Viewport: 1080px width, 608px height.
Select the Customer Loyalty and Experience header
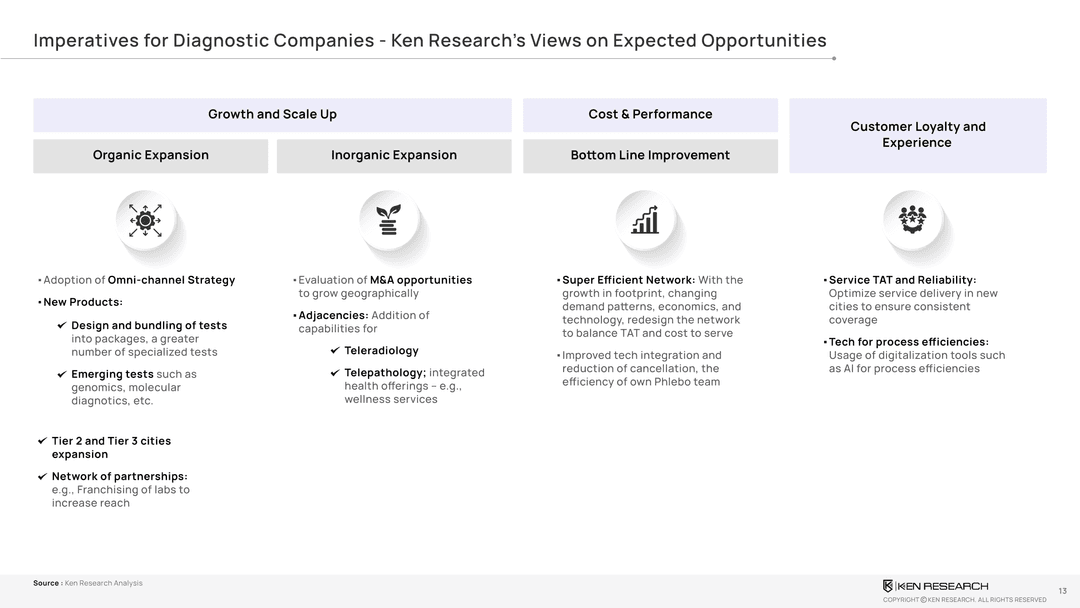click(918, 135)
